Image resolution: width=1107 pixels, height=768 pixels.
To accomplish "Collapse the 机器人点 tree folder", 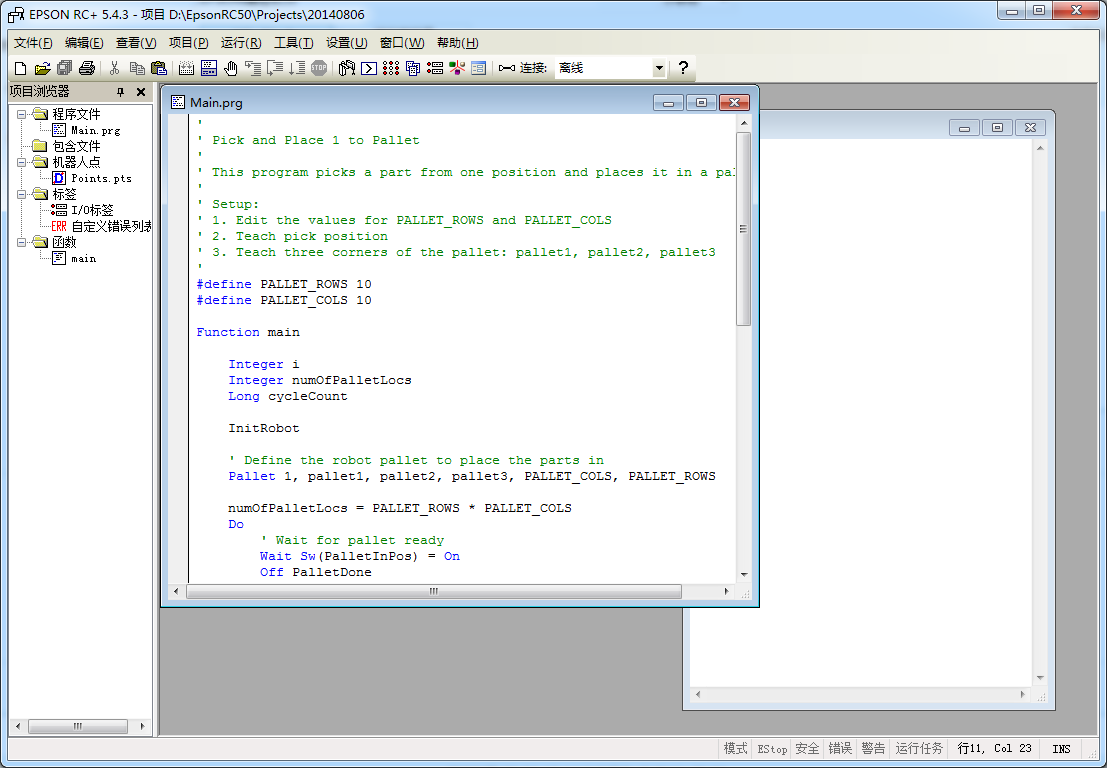I will (x=21, y=162).
